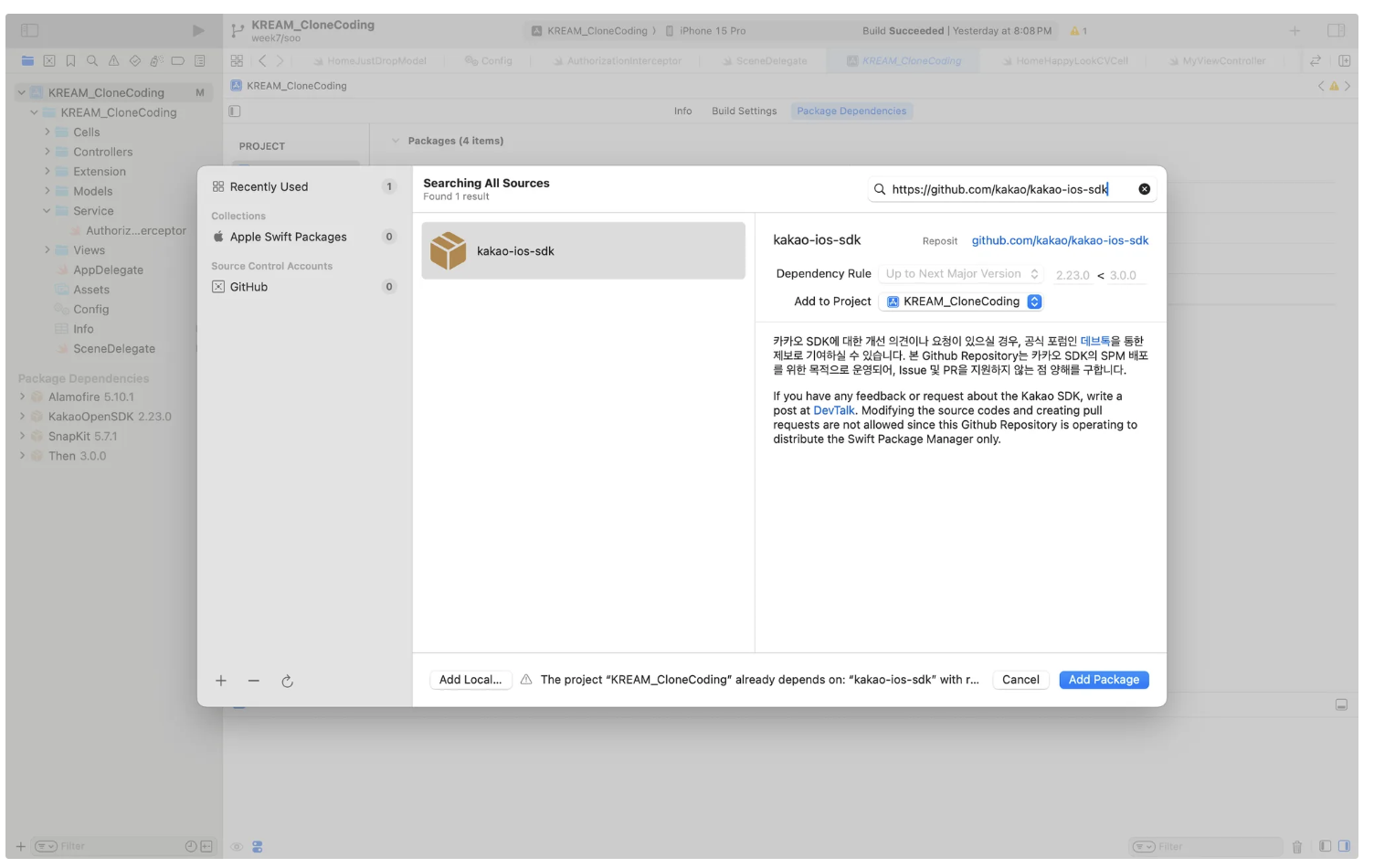The width and height of the screenshot is (1374, 868).
Task: Open the bookmark navigator icon
Action: tap(70, 61)
